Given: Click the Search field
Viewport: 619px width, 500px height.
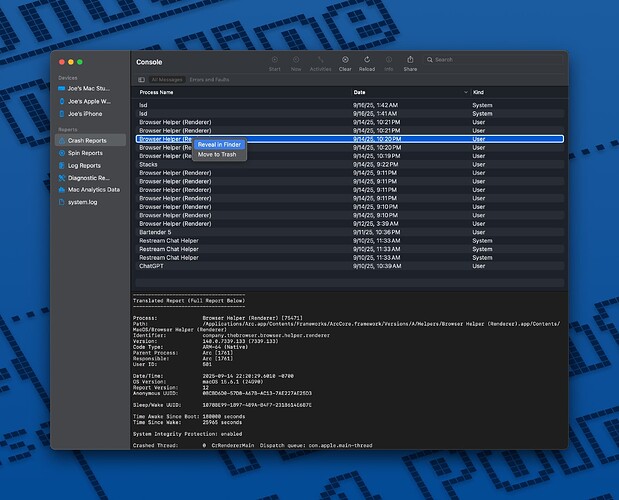Looking at the screenshot, I should (x=480, y=60).
